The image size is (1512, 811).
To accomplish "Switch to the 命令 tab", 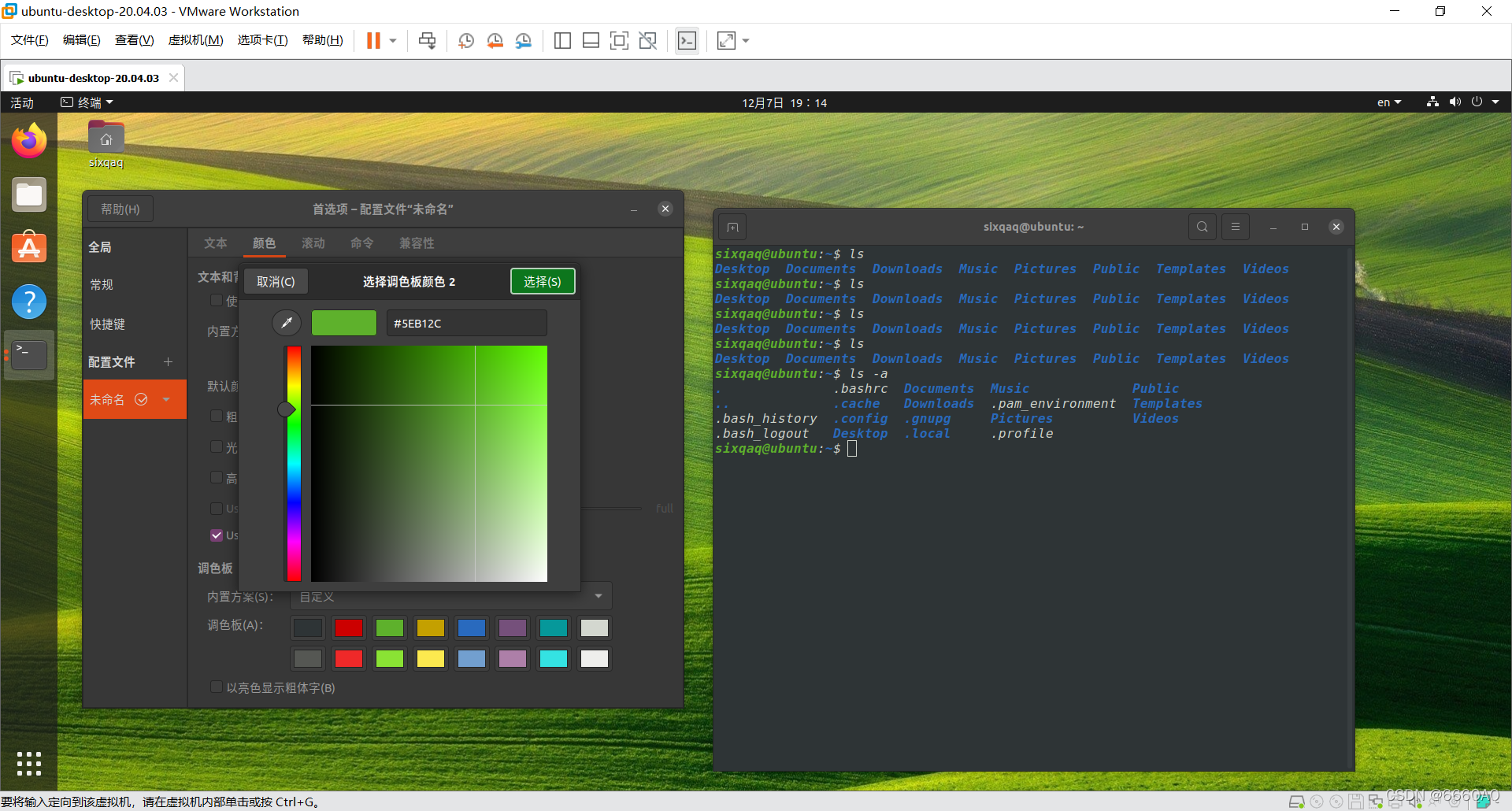I will [x=362, y=243].
